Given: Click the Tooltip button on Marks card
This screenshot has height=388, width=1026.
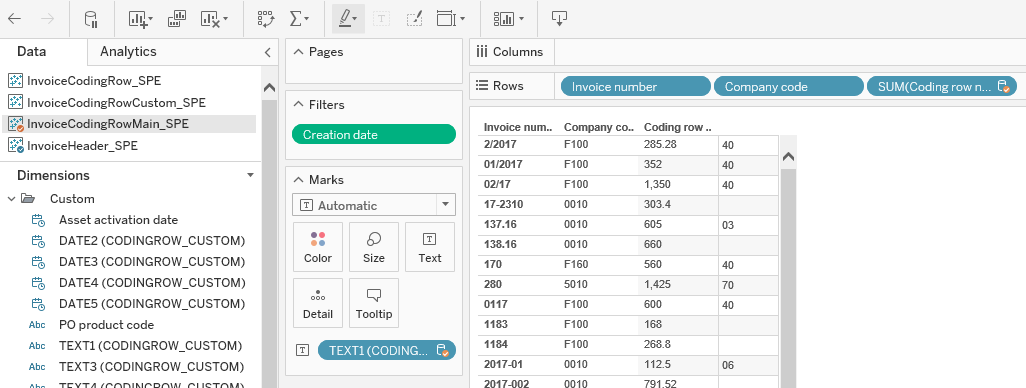Looking at the screenshot, I should 374,303.
